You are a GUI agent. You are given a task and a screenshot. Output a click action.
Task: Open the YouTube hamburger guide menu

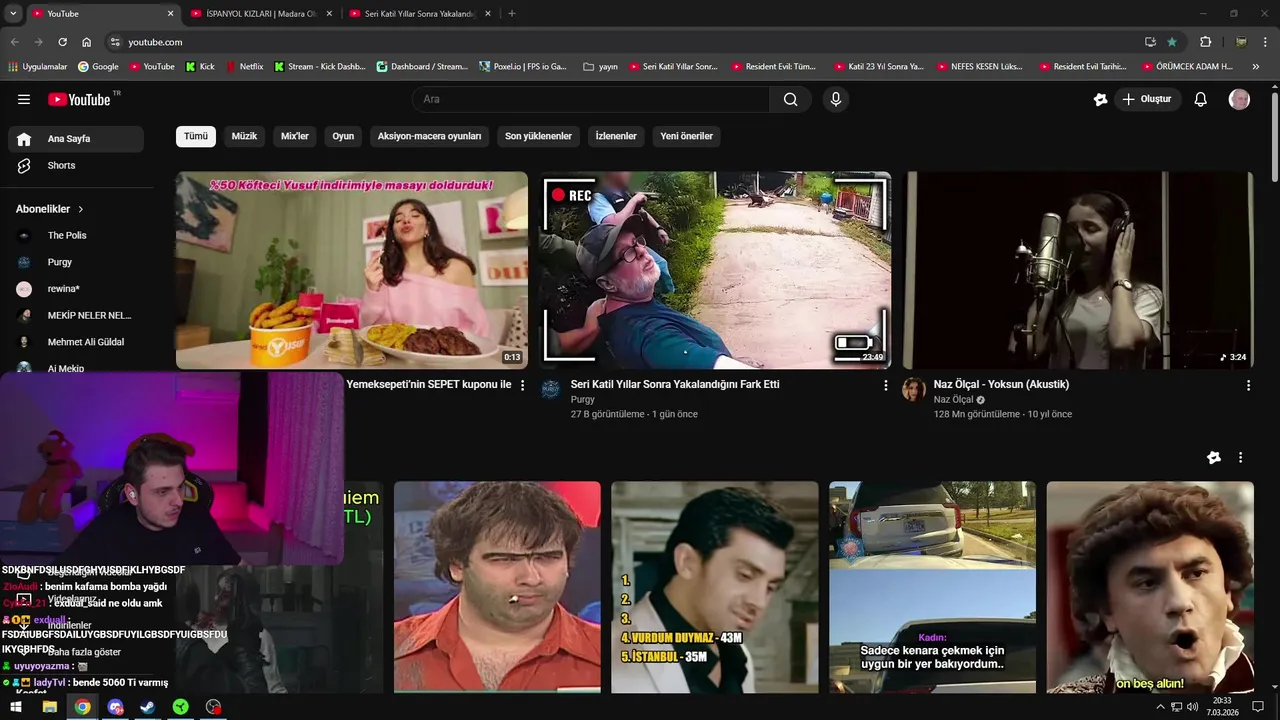tap(24, 99)
